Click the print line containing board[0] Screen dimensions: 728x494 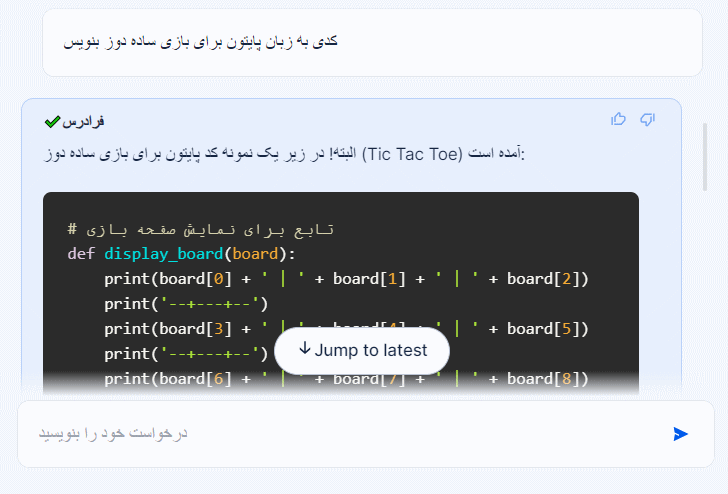point(346,278)
